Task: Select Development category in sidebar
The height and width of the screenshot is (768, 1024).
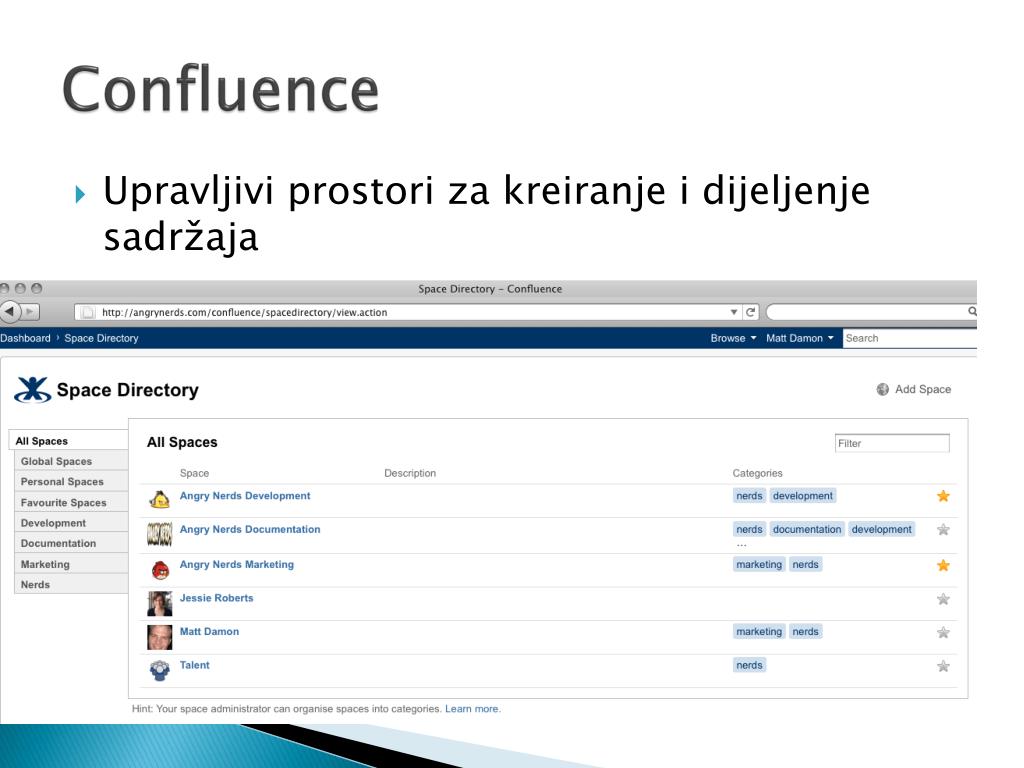Action: coord(71,522)
